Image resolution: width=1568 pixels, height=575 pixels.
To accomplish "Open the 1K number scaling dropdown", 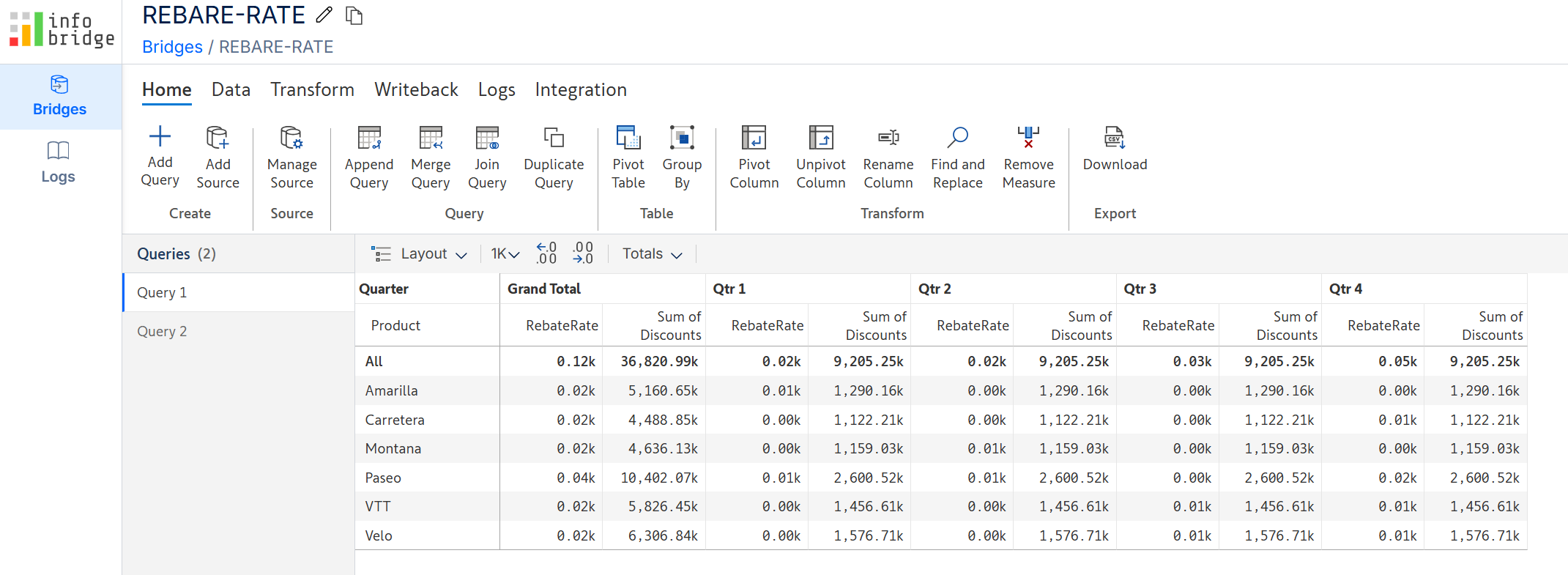I will click(505, 253).
